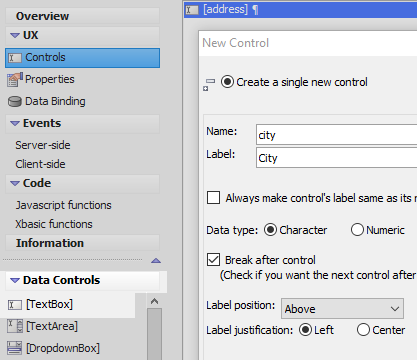Select the Character data type
This screenshot has width=417, height=360.
click(270, 230)
